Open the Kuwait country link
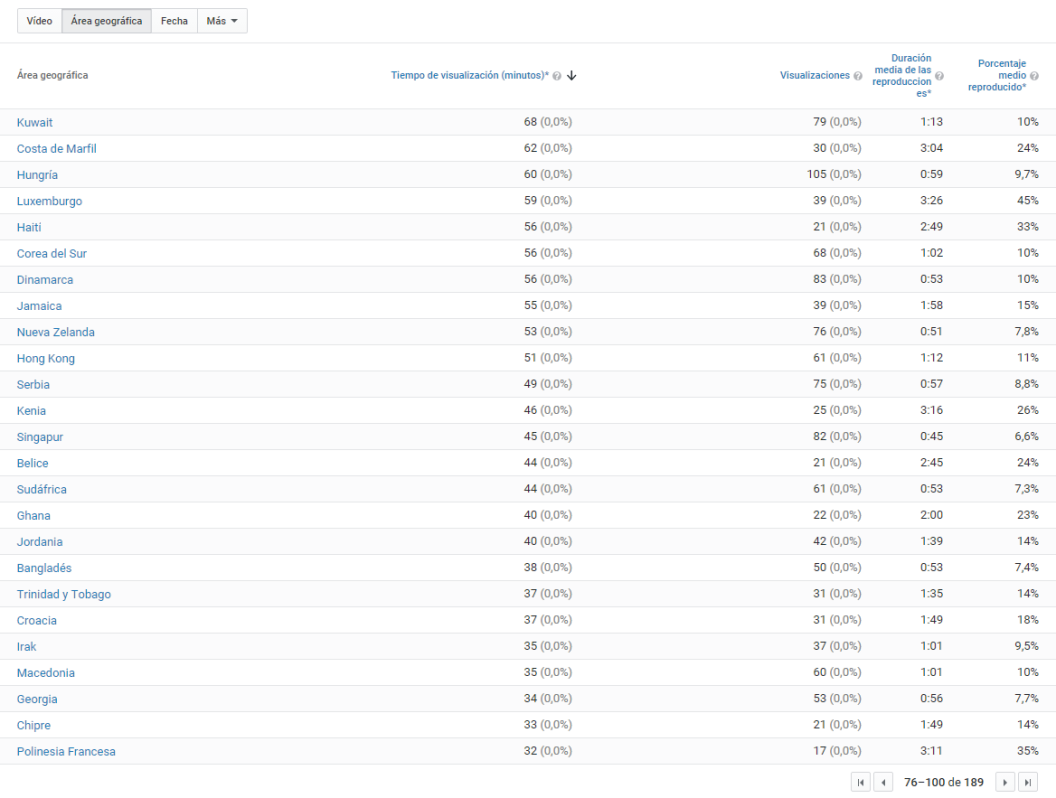This screenshot has width=1056, height=798. pyautogui.click(x=35, y=123)
